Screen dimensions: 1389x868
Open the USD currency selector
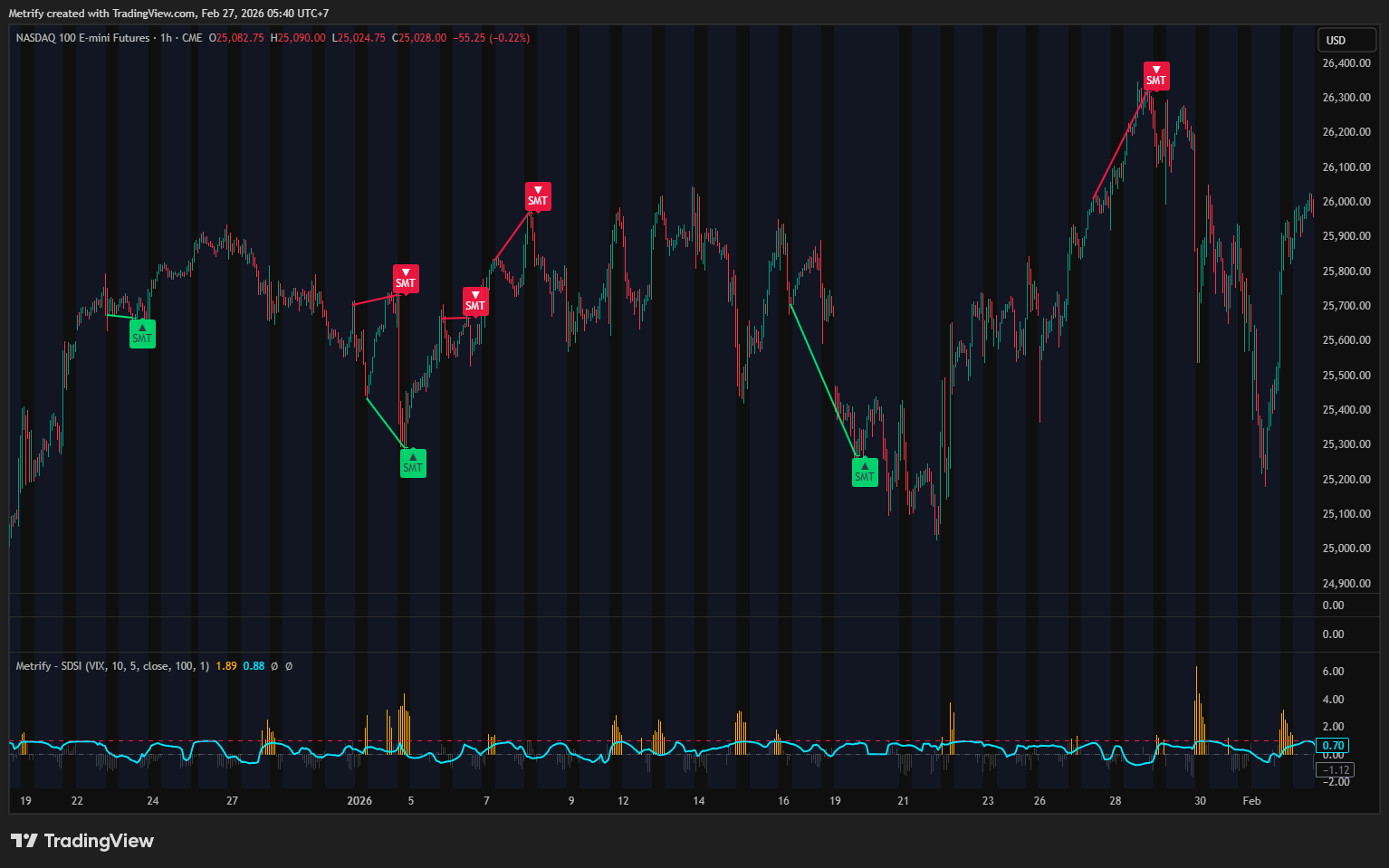[1346, 40]
